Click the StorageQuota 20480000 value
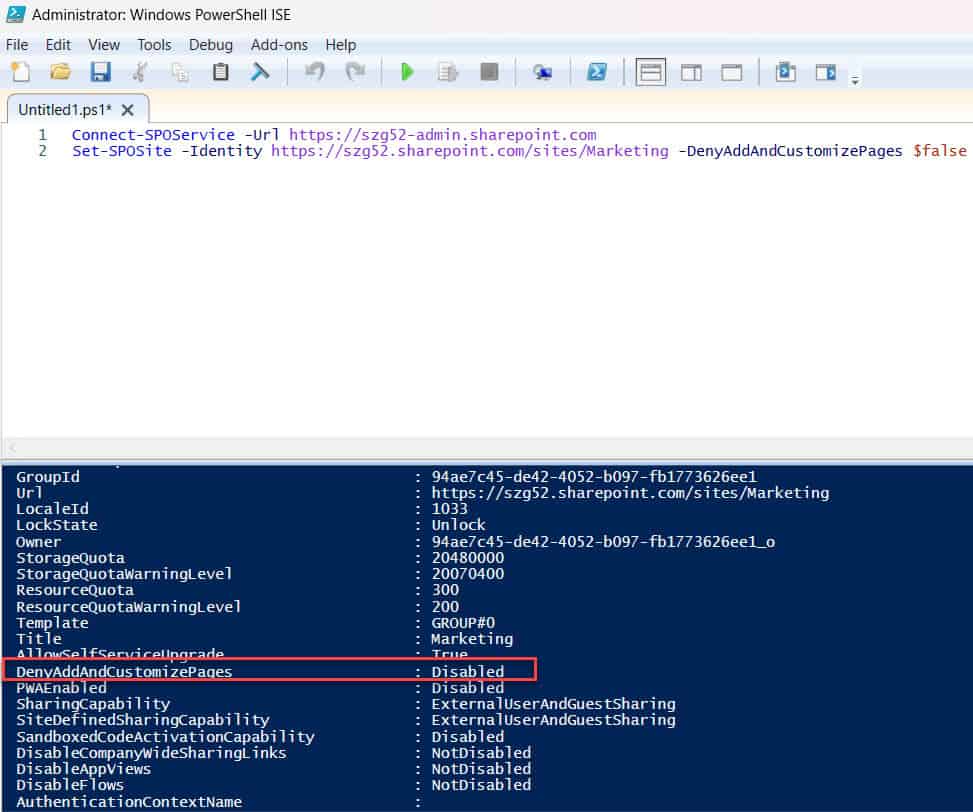 467,558
